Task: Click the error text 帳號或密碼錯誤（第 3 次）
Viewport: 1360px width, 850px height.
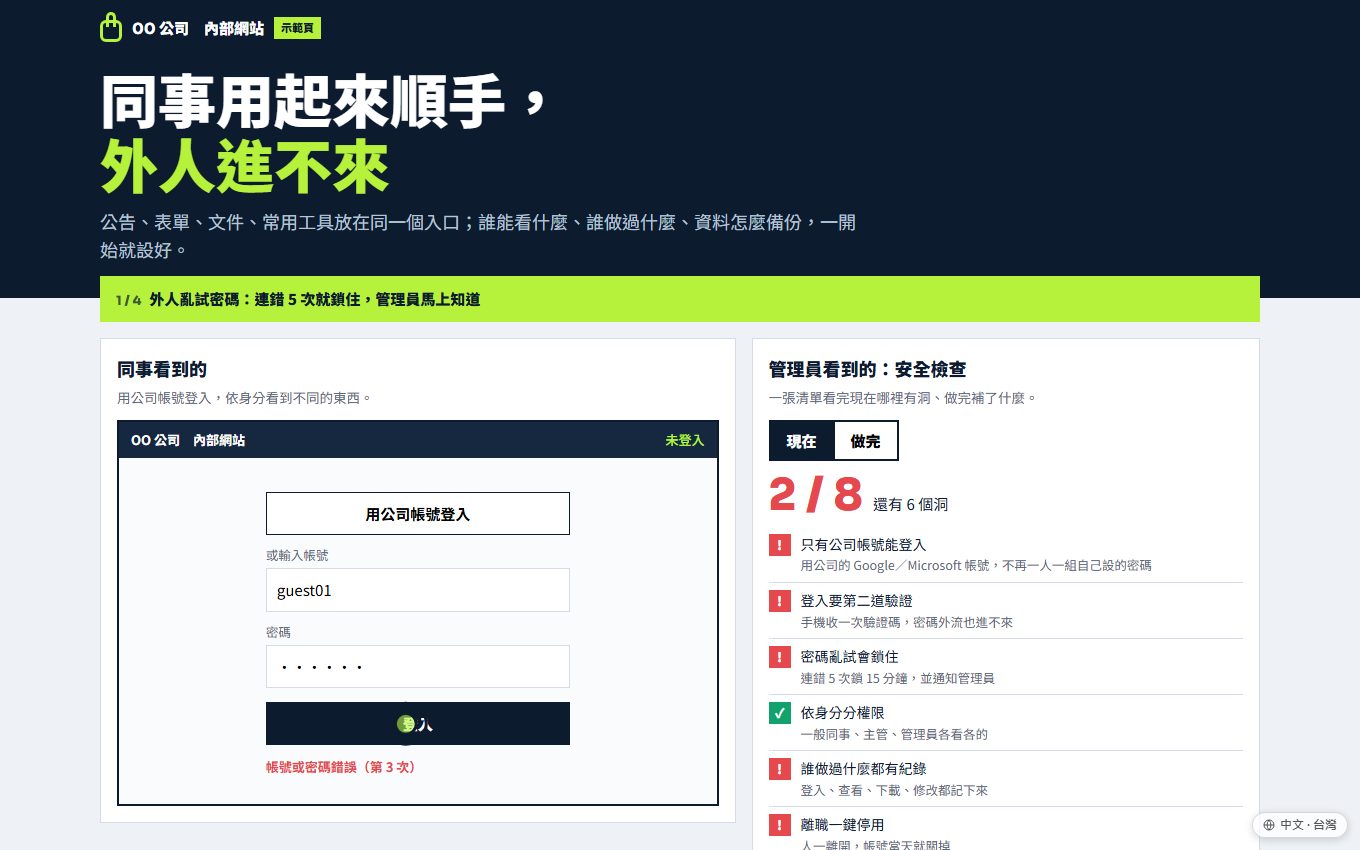Action: [x=341, y=767]
